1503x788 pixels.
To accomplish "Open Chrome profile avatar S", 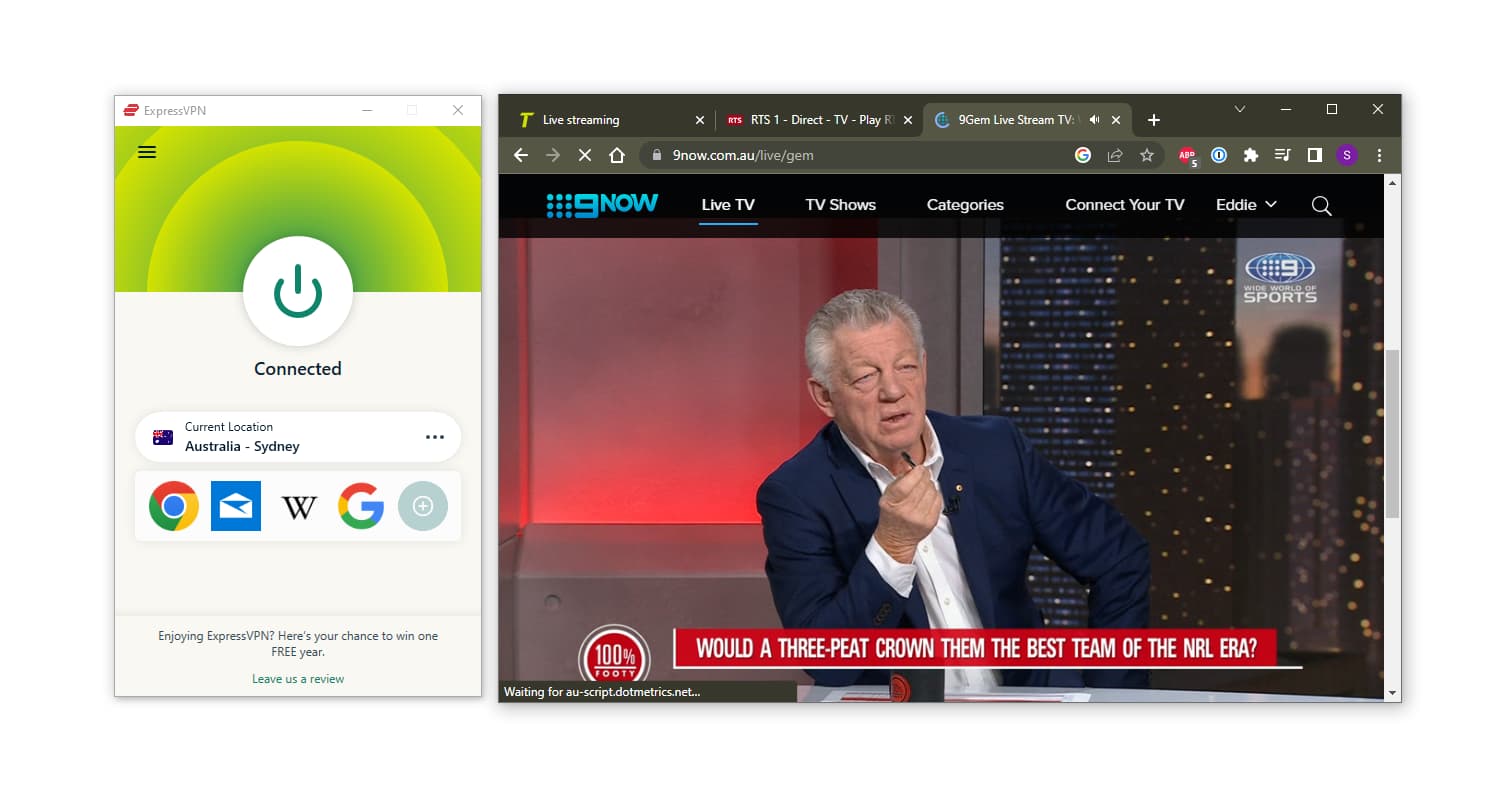I will coord(1347,155).
